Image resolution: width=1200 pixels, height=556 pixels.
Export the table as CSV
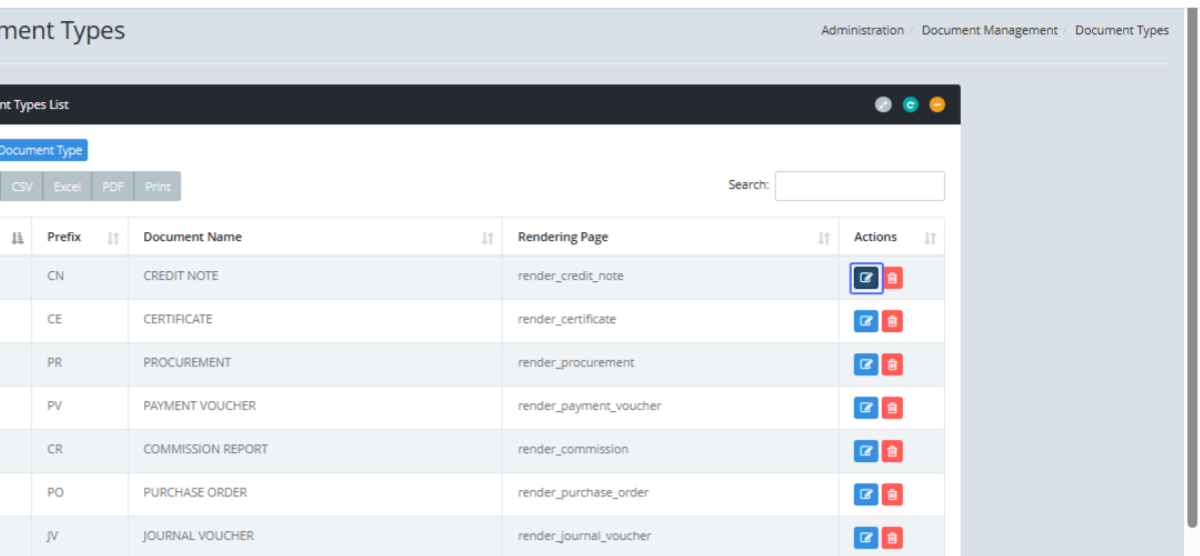(x=22, y=187)
